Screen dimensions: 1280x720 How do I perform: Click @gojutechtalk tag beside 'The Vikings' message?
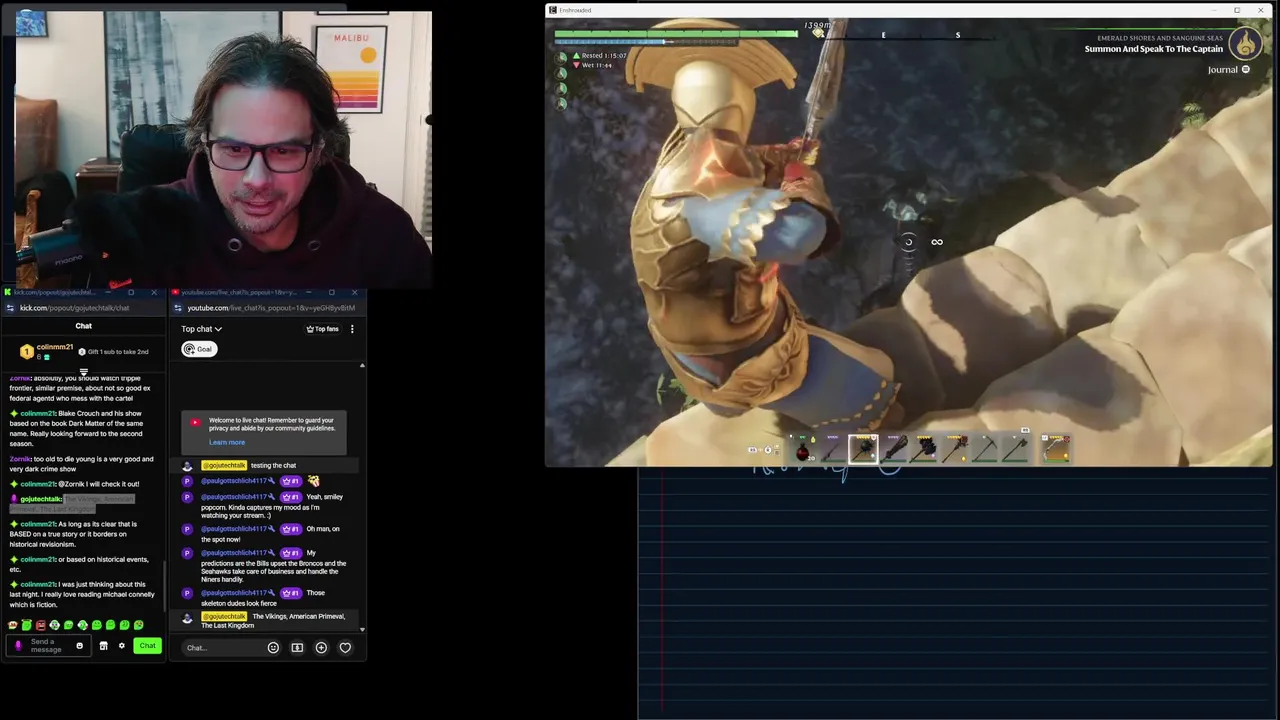tap(224, 616)
